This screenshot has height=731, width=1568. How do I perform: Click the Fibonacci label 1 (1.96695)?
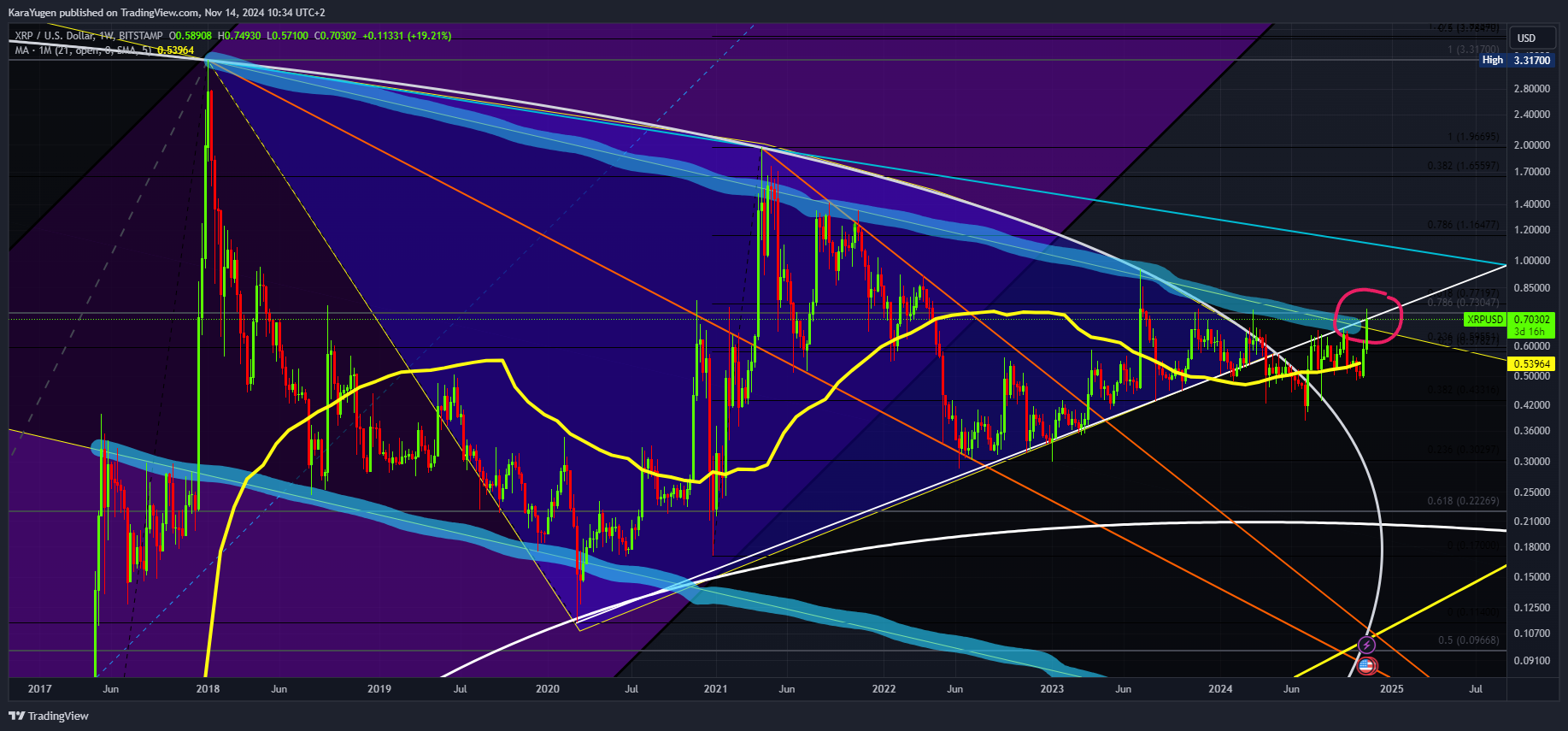click(1473, 137)
